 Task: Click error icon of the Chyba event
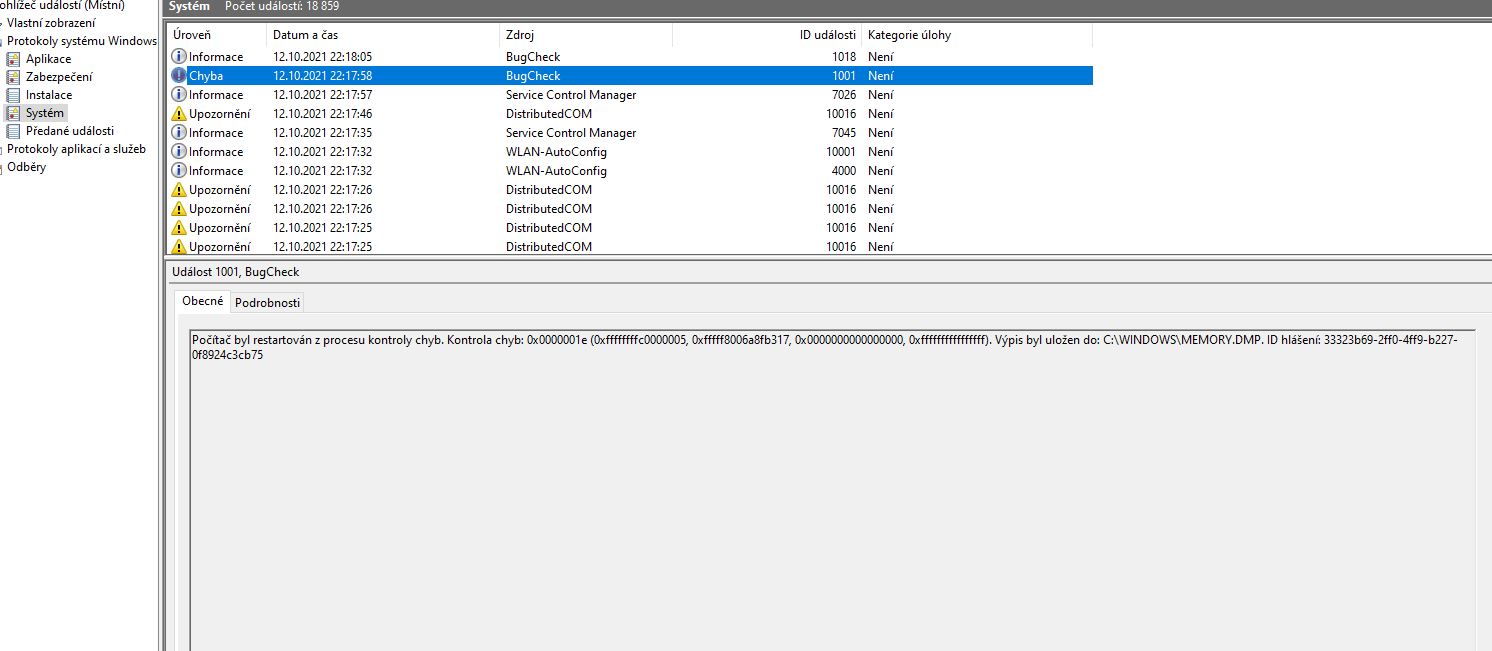[179, 76]
